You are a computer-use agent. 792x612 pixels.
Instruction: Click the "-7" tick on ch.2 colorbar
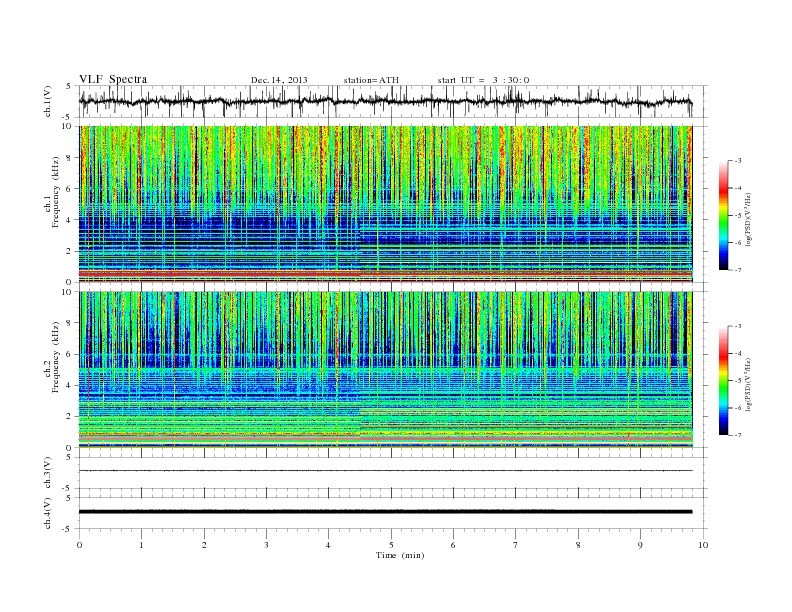pos(738,435)
